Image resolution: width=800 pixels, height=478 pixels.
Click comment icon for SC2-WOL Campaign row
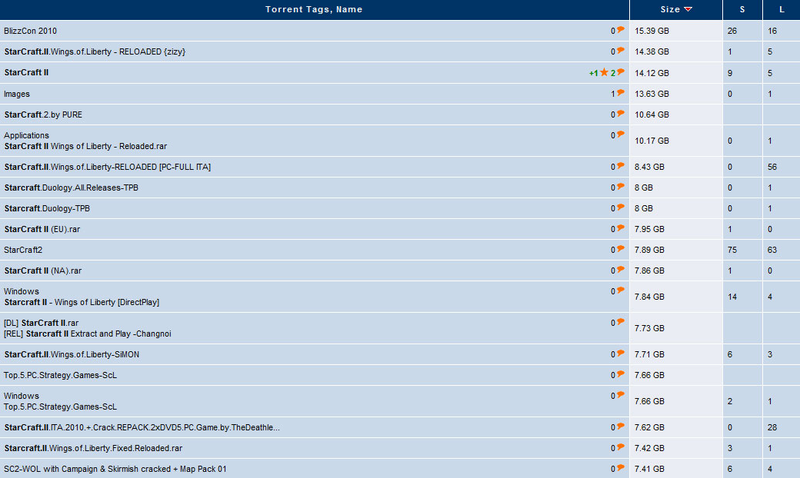click(x=620, y=469)
